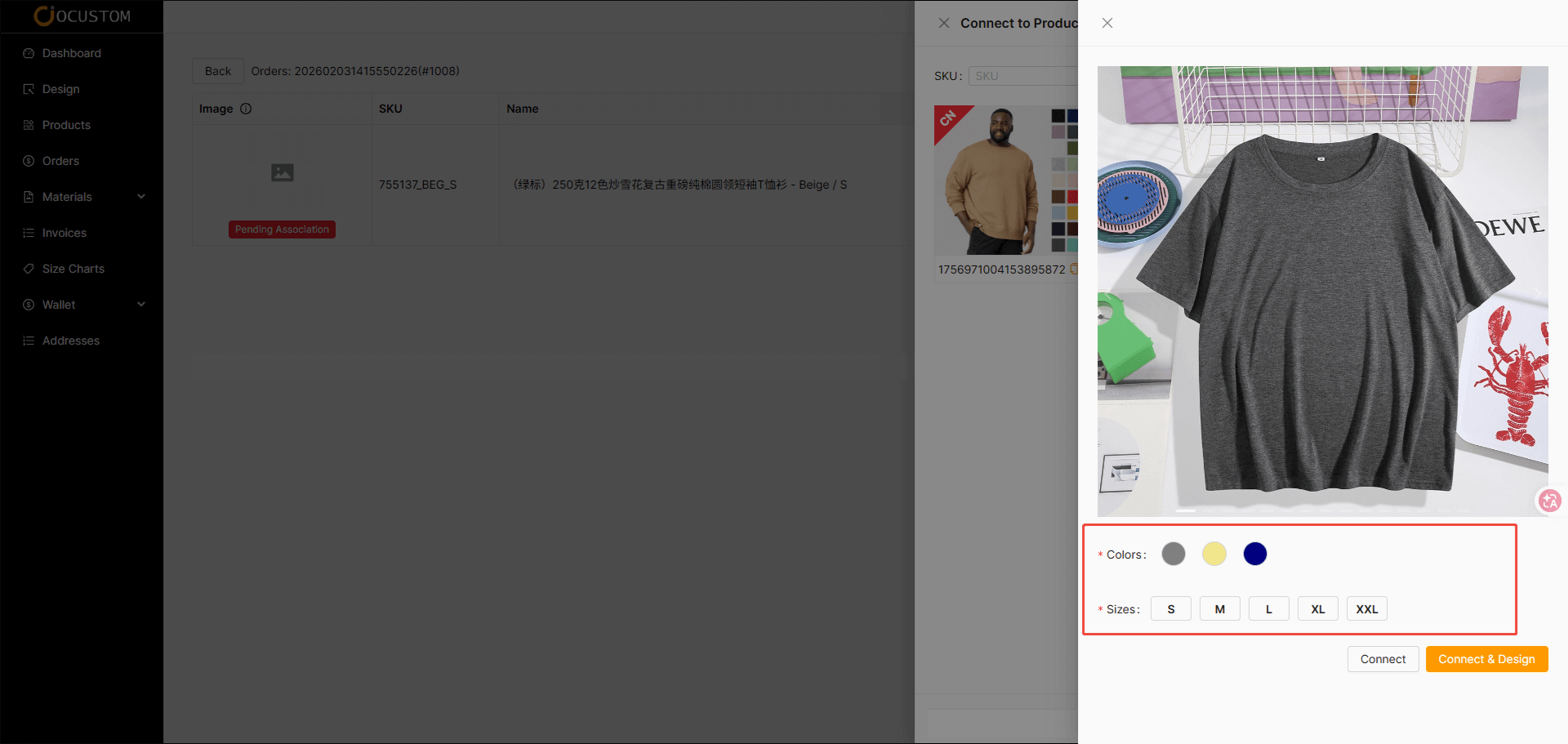Select the navy blue color swatch
Screen dimensions: 1568x744
click(1254, 554)
